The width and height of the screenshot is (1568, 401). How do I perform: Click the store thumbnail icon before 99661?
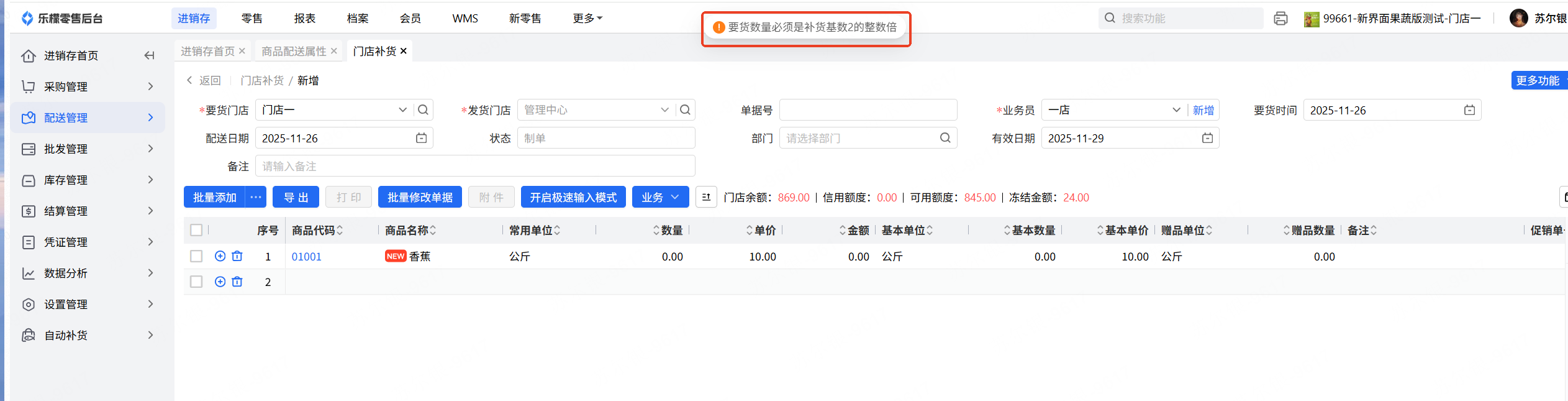(1311, 19)
